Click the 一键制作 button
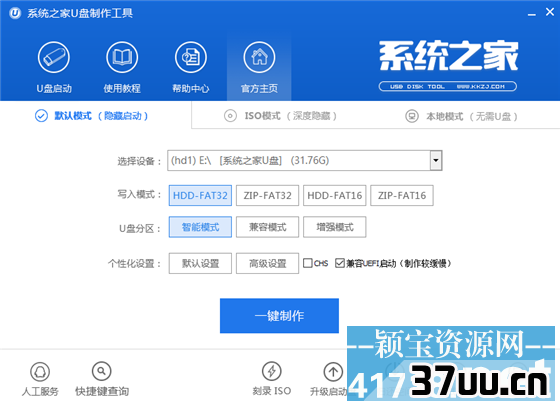 (x=279, y=316)
